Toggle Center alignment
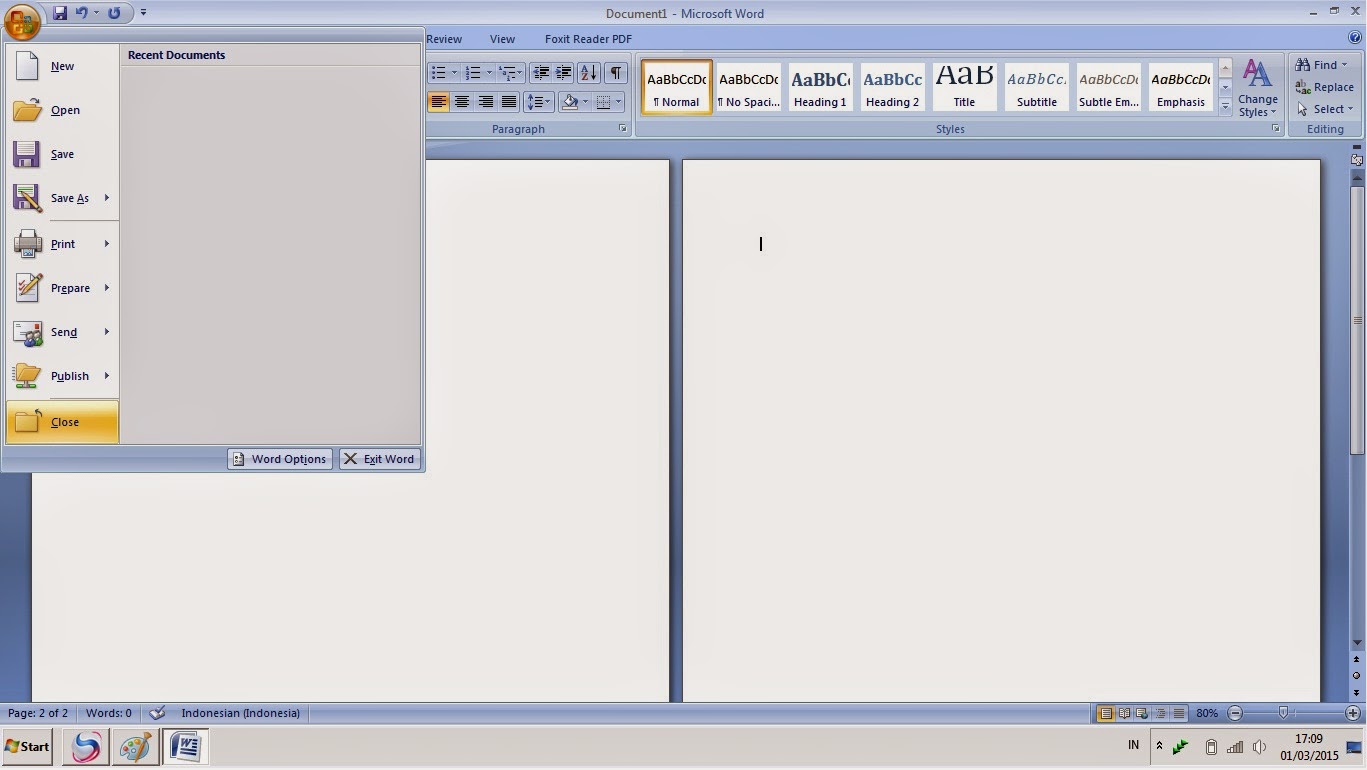This screenshot has width=1367, height=770. [463, 101]
